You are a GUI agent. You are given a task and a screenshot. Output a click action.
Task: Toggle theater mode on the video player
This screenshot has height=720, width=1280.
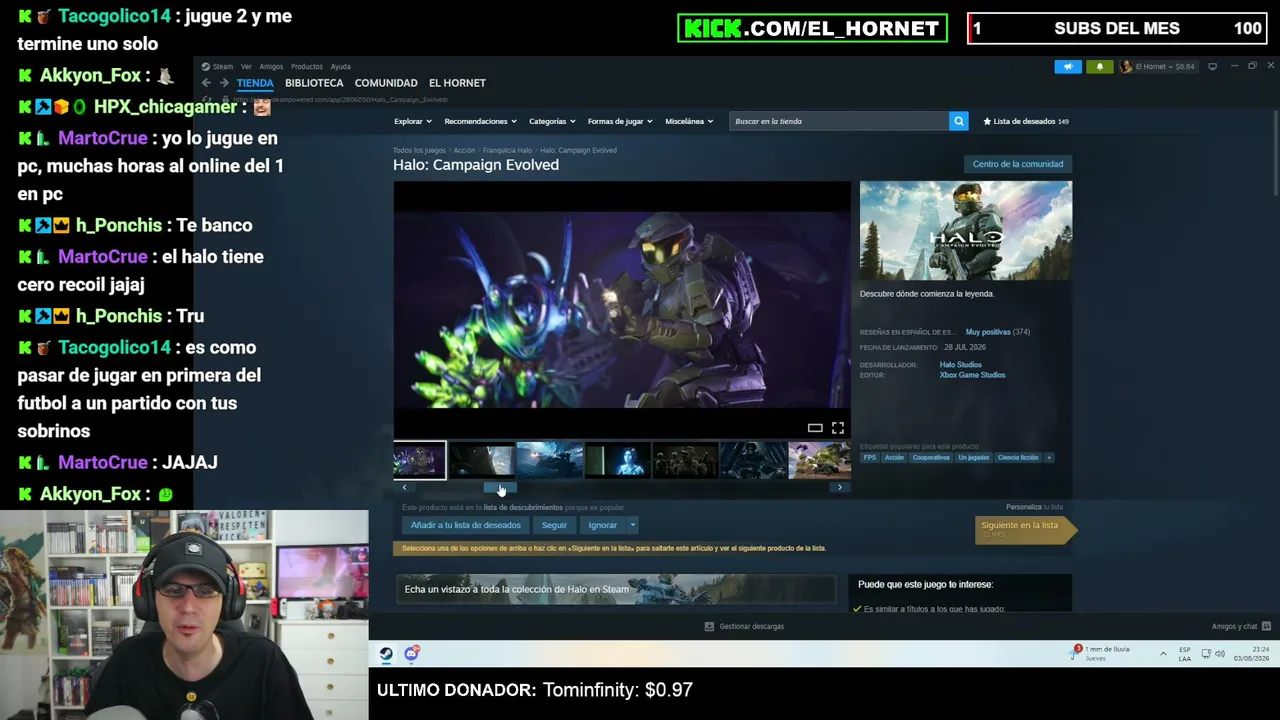coord(815,428)
